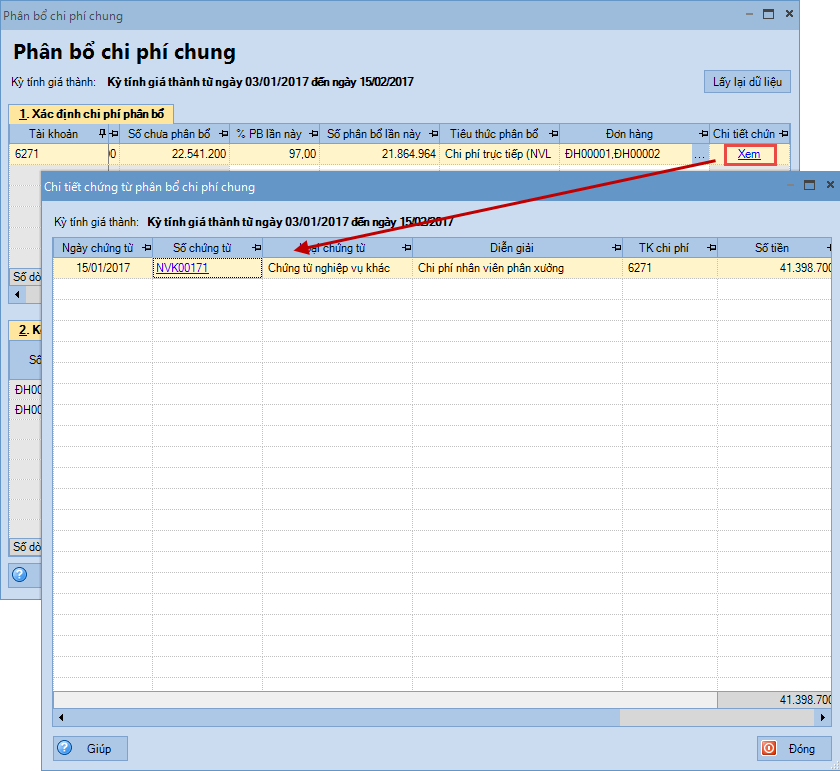Image resolution: width=840 pixels, height=771 pixels.
Task: Click pin icon in Tiêu thức phân bổ header
Action: [x=553, y=134]
